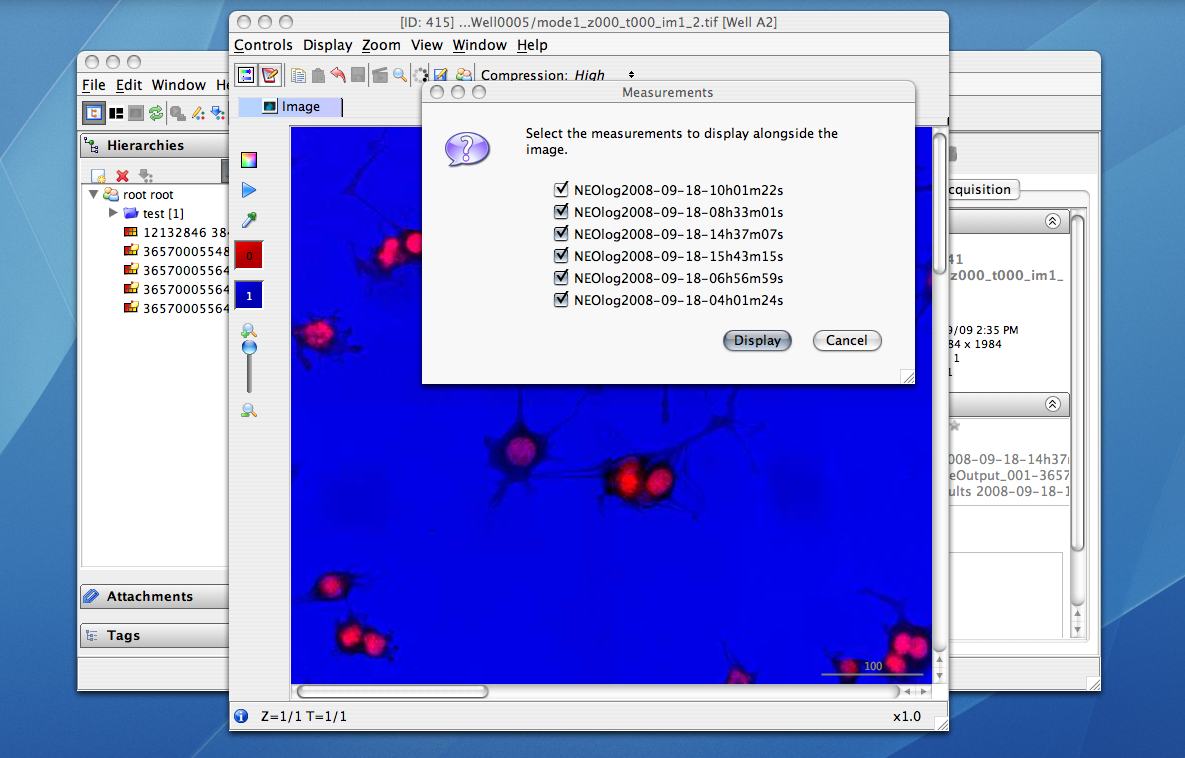Click the red X delete icon
Screen dimensions: 1185x758
(123, 175)
